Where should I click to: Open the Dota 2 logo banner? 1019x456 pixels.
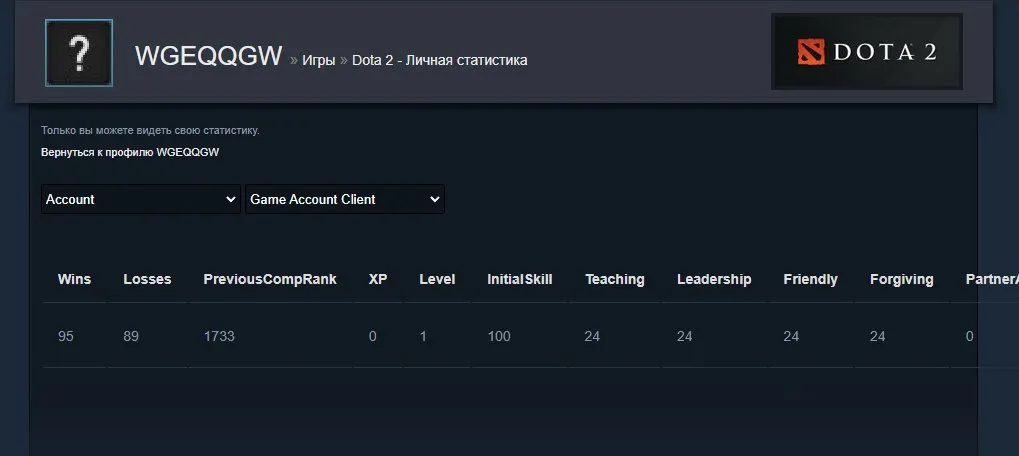coord(867,52)
